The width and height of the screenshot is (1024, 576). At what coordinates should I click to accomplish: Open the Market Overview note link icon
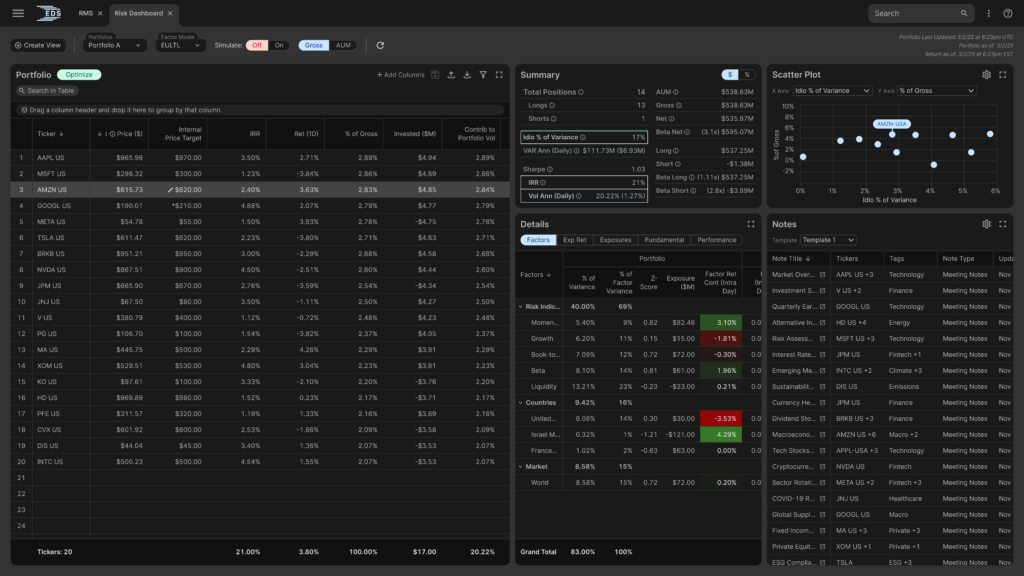coord(822,274)
